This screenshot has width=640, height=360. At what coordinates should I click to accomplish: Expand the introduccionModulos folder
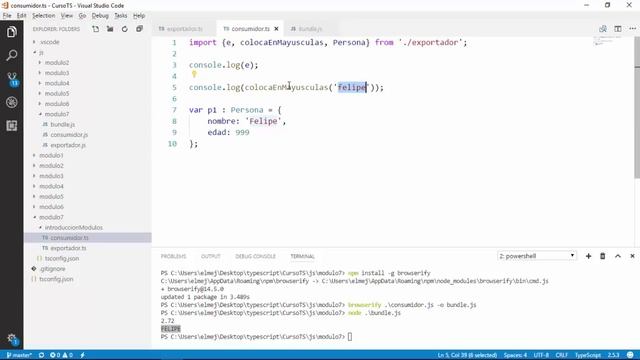(x=73, y=227)
